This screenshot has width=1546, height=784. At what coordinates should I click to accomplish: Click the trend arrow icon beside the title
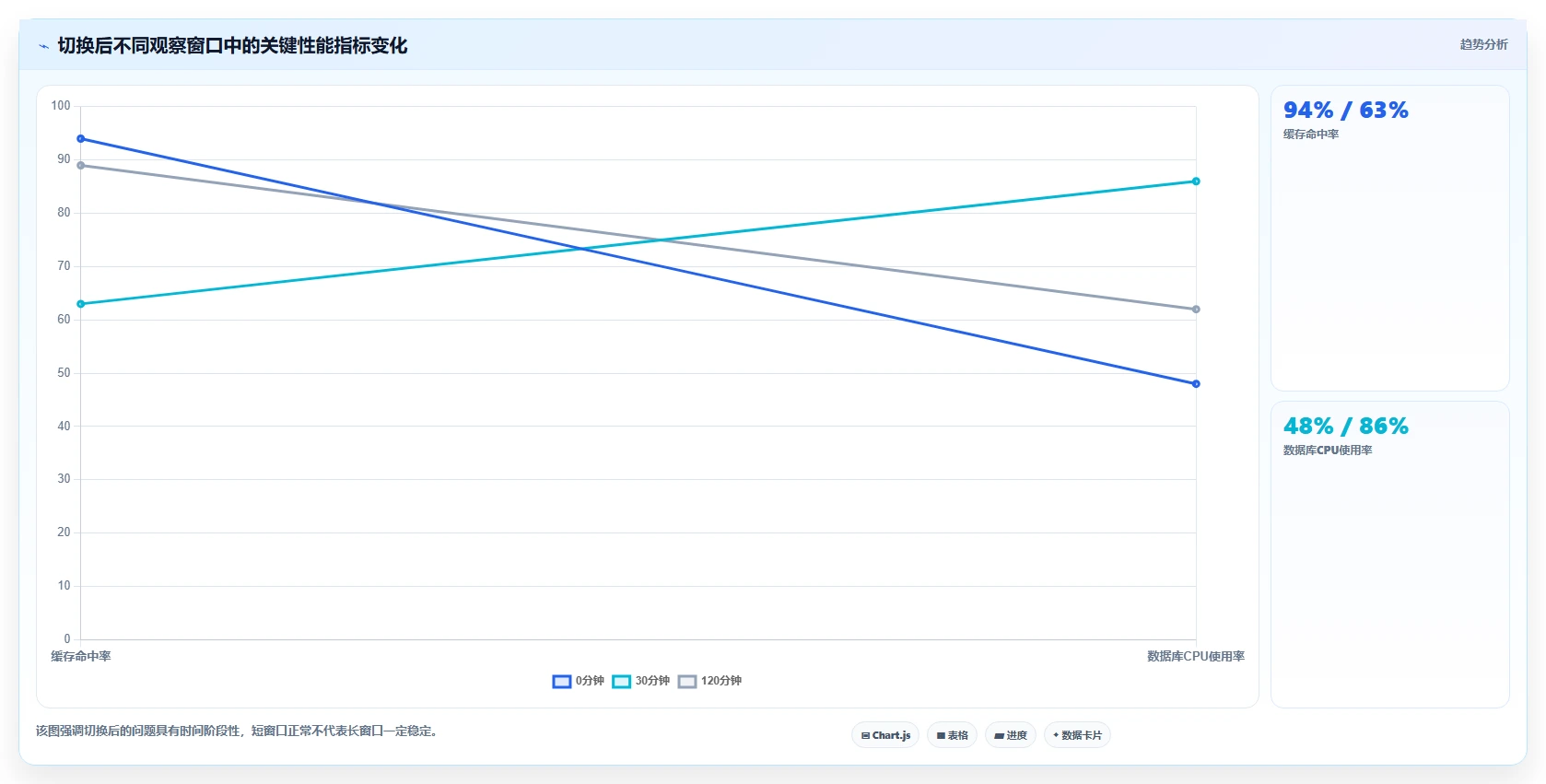pyautogui.click(x=43, y=46)
